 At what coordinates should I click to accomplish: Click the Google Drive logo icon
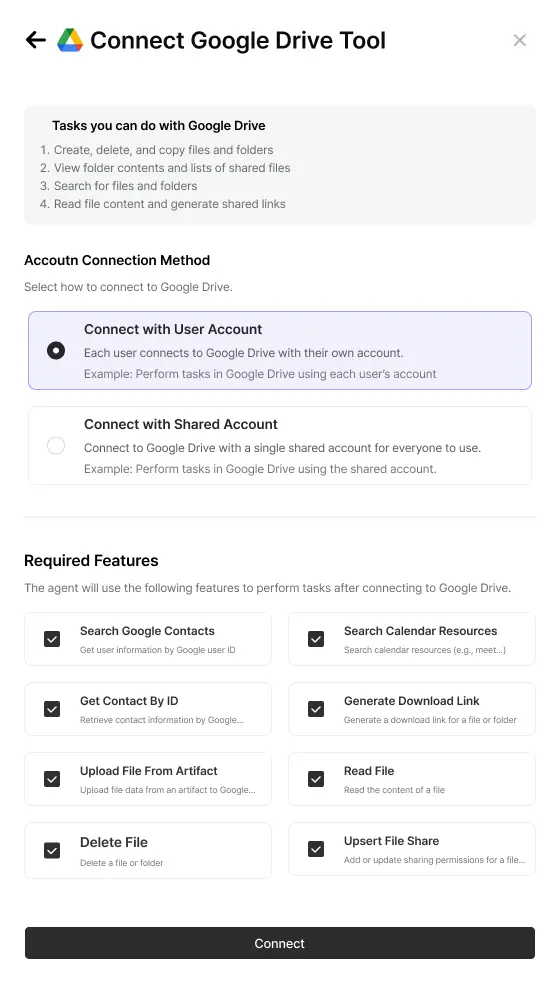pos(70,40)
